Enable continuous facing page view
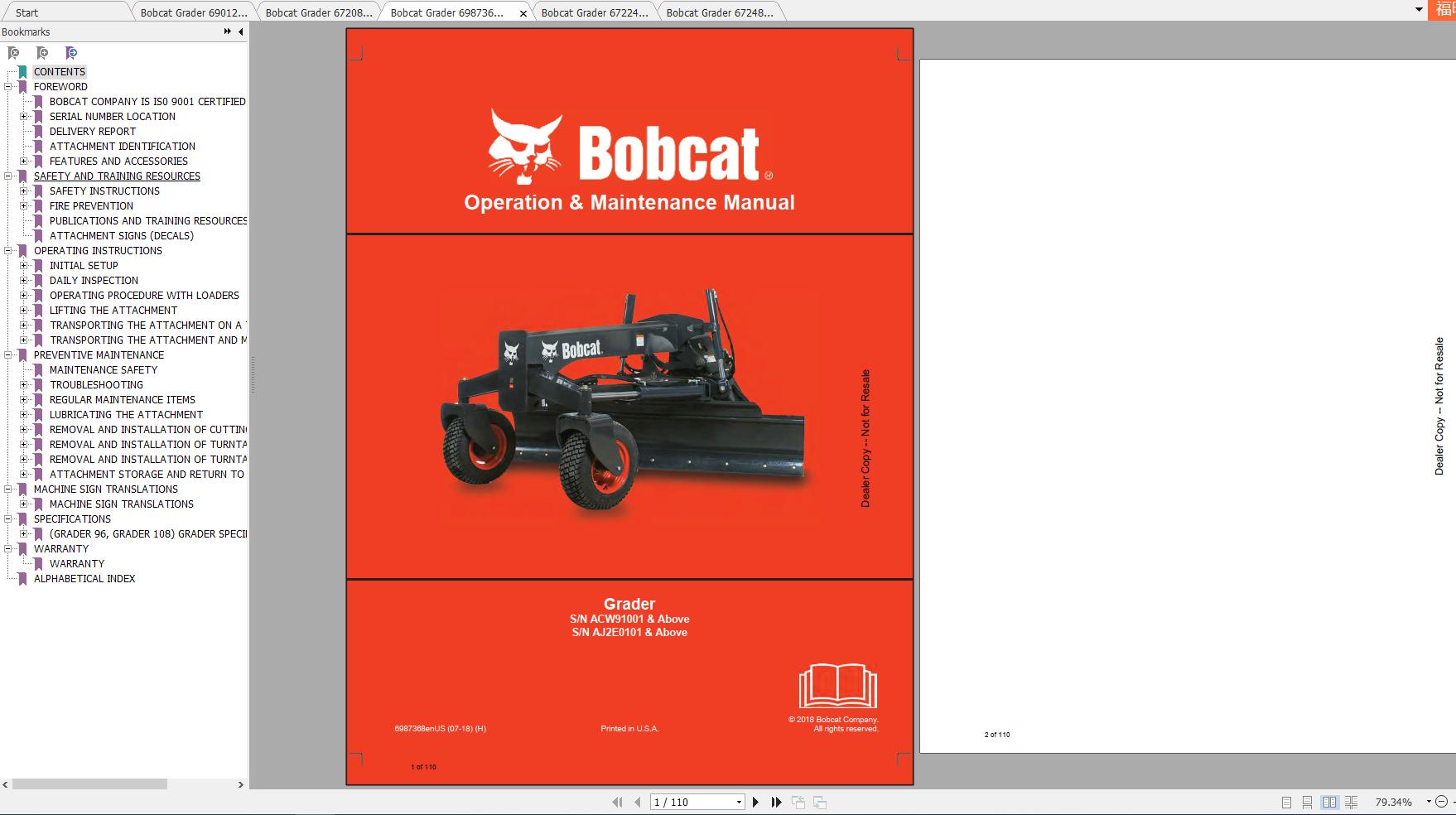 tap(1352, 802)
